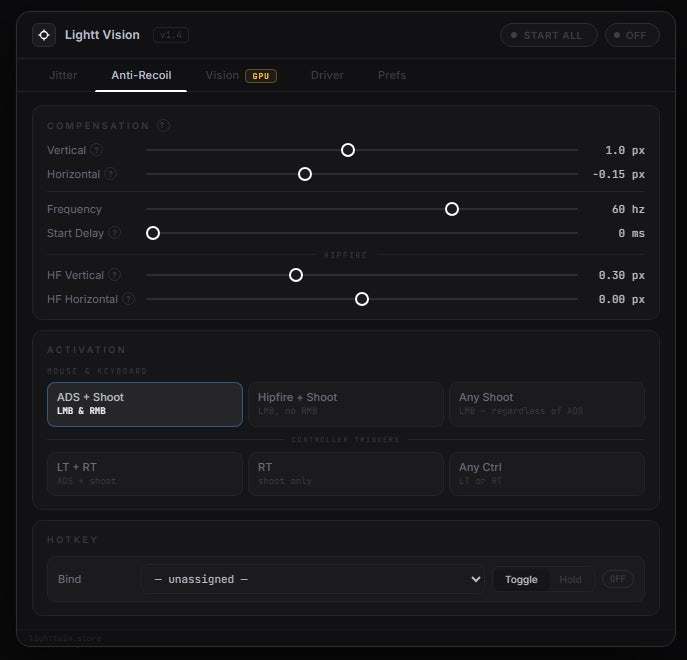
Task: Click the Lightt Vision crosshair logo icon
Action: click(x=44, y=35)
